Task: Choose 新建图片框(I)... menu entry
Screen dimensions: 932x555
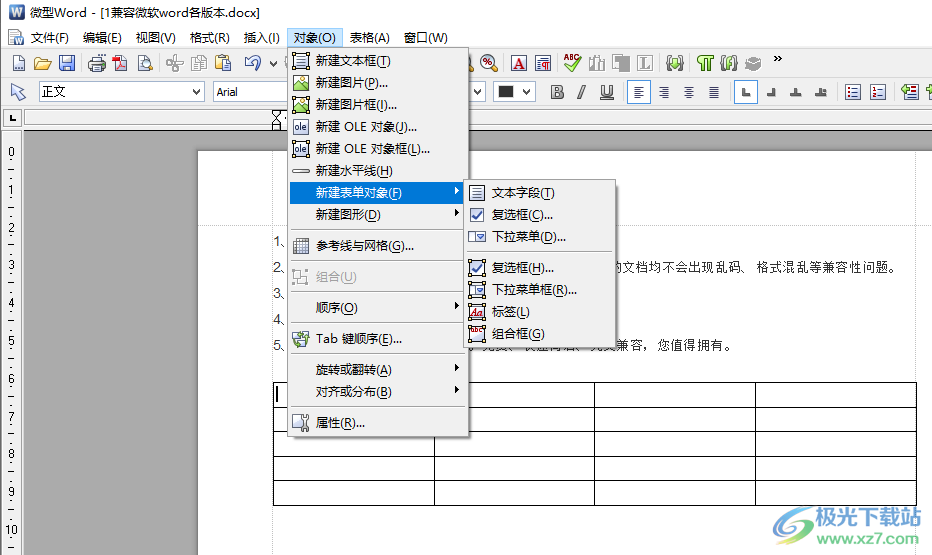Action: pos(377,105)
